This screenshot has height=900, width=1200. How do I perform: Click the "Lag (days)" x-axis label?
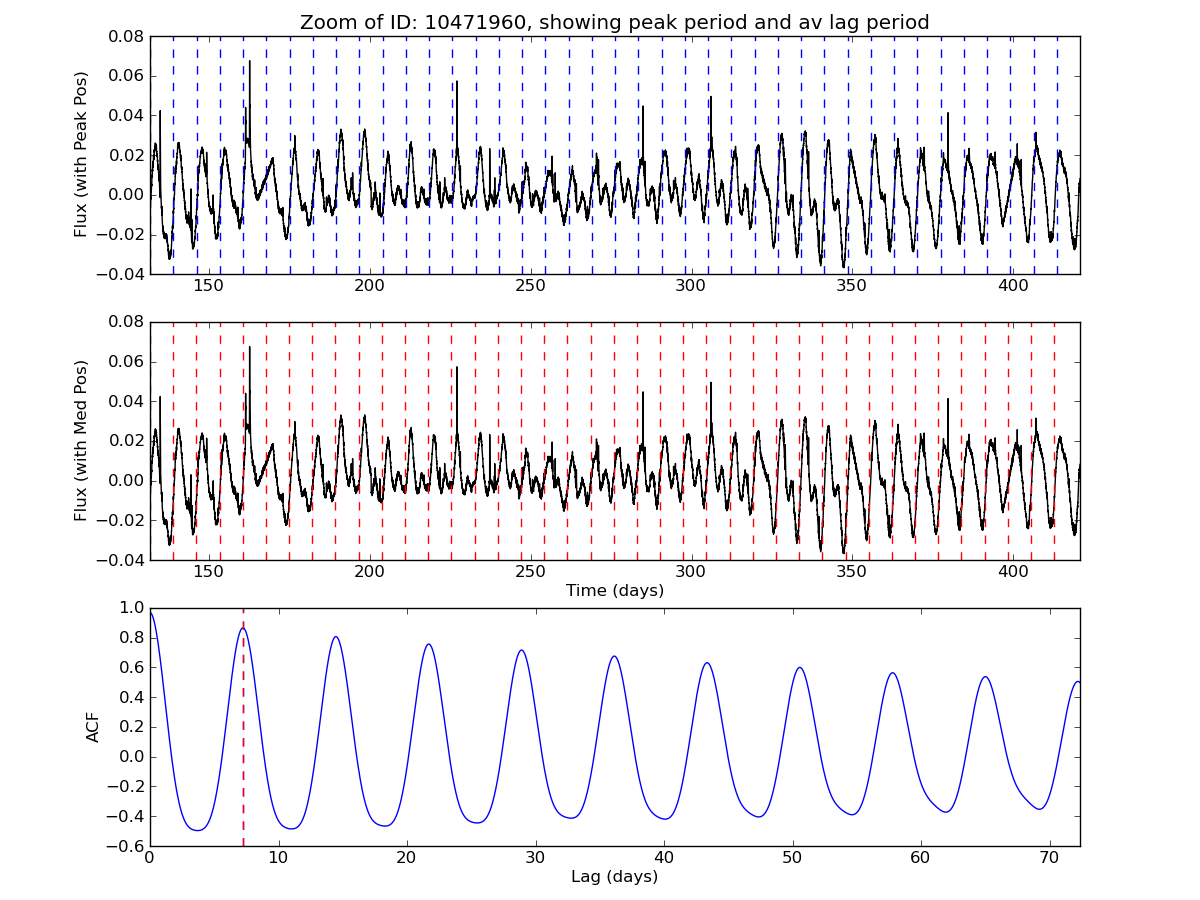[x=614, y=877]
